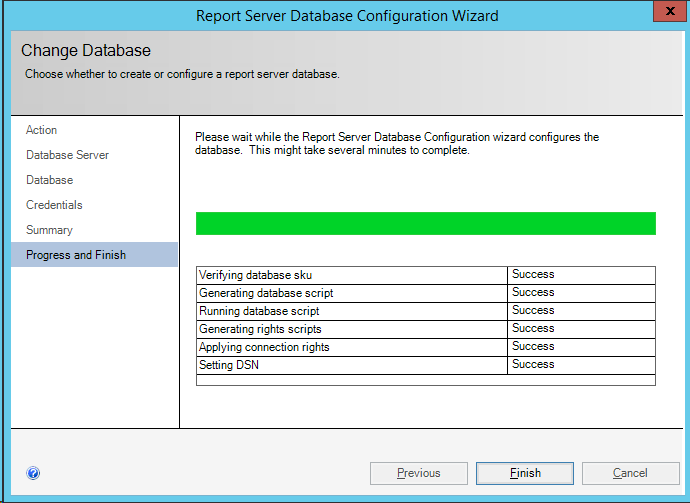The width and height of the screenshot is (690, 503).
Task: Click the blue help question mark icon
Action: pos(33,473)
